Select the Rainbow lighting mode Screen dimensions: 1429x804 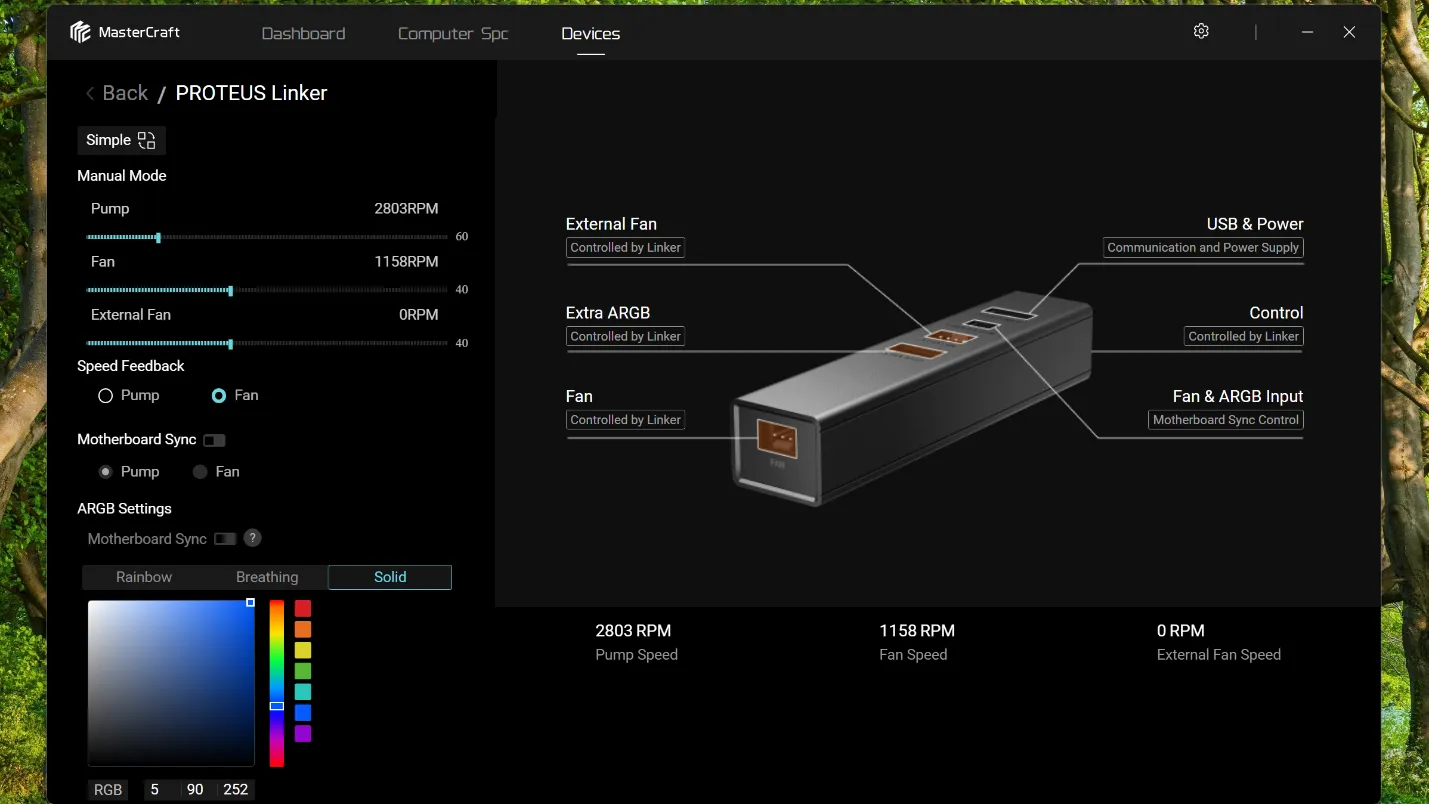[x=144, y=577]
